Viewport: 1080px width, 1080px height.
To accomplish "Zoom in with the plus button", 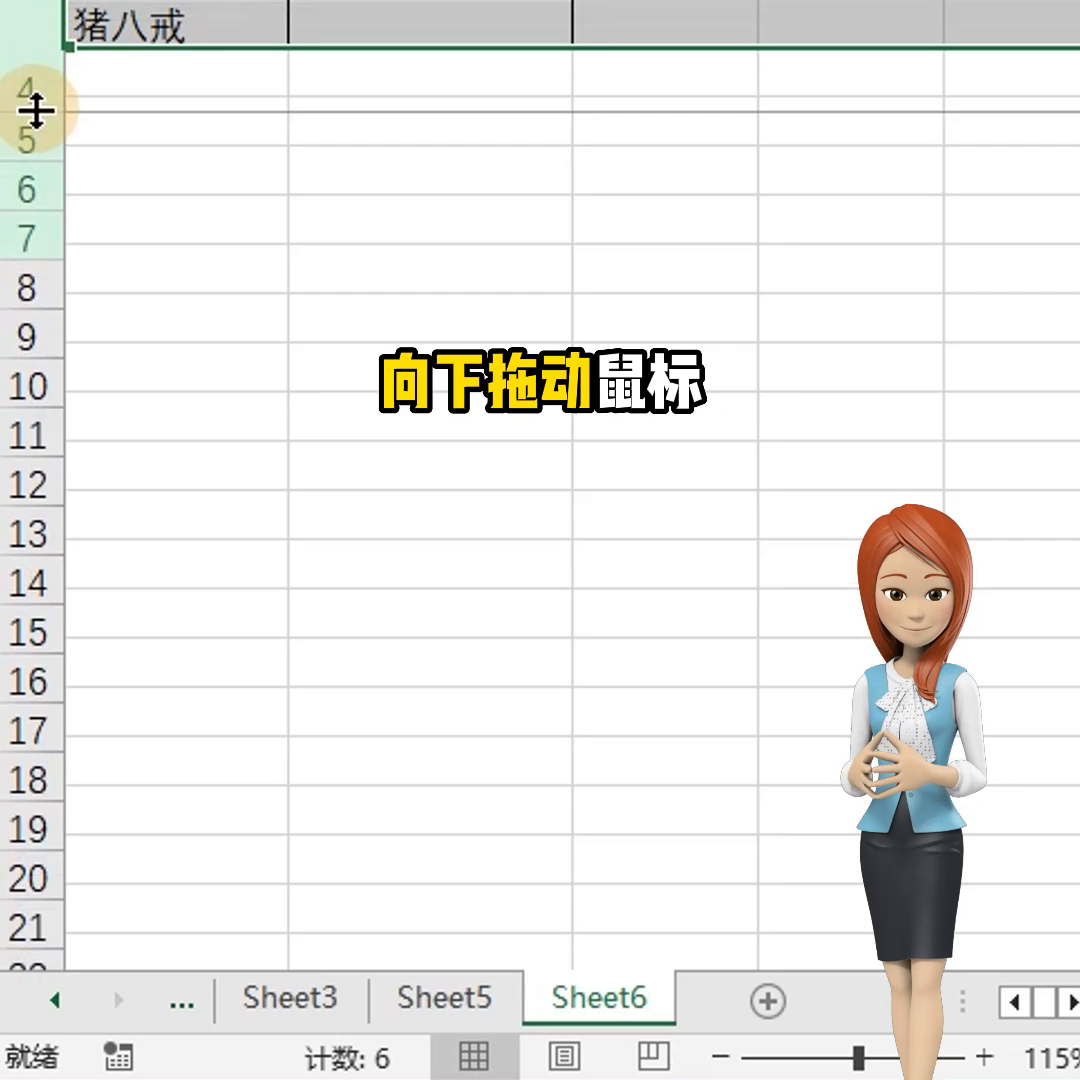I will (984, 1057).
